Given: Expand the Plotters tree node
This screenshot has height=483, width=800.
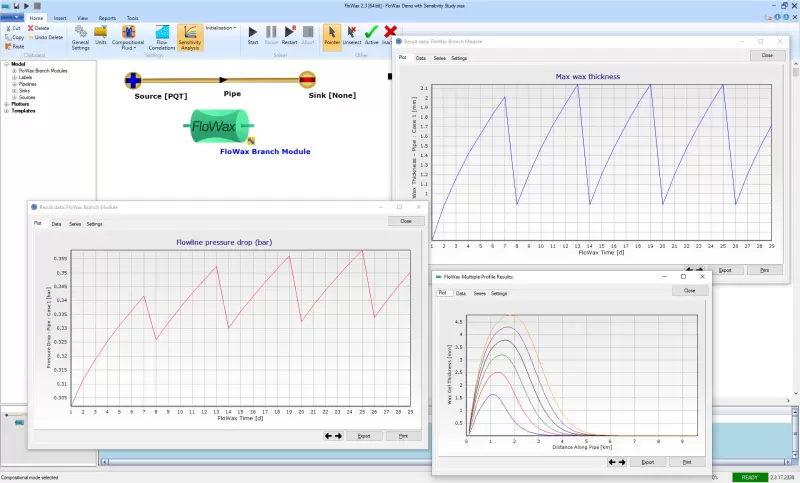Looking at the screenshot, I should pyautogui.click(x=7, y=104).
